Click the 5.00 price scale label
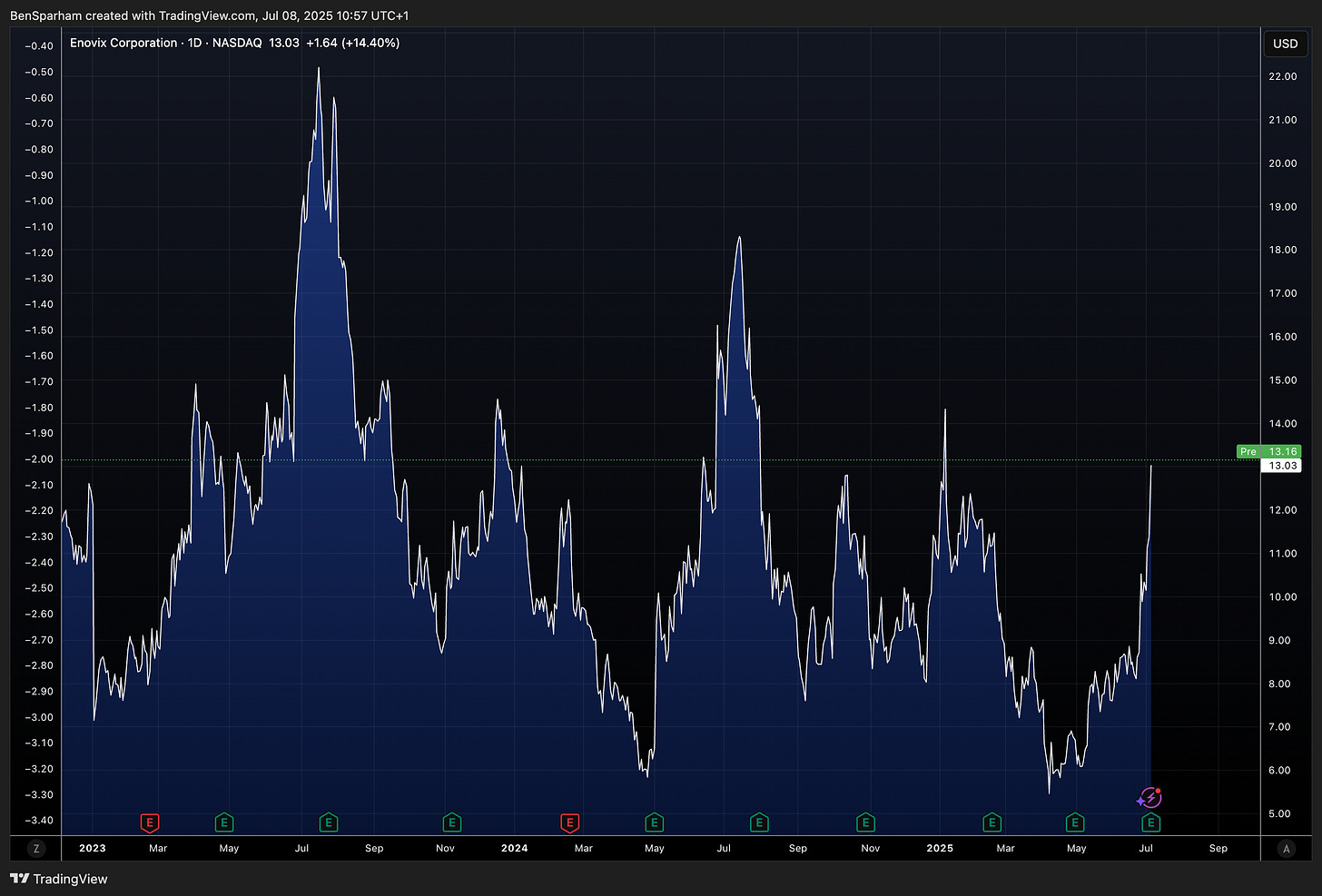The image size is (1322, 896). click(1279, 813)
